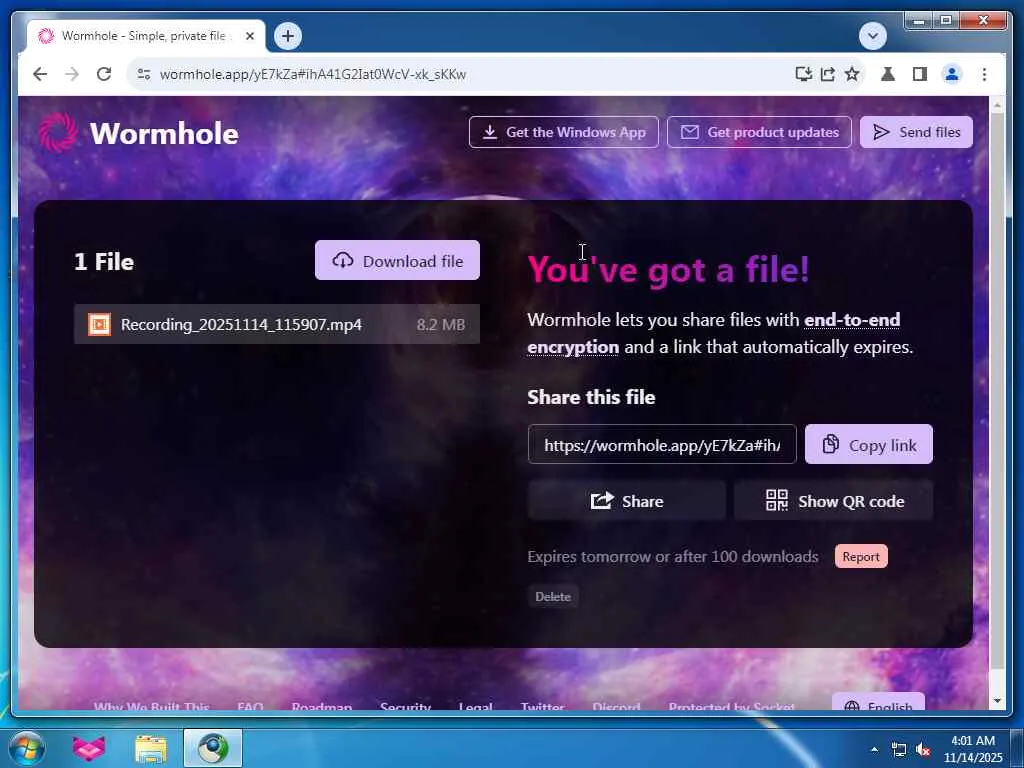The width and height of the screenshot is (1024, 768).
Task: Click the network tray icon
Action: 899,750
